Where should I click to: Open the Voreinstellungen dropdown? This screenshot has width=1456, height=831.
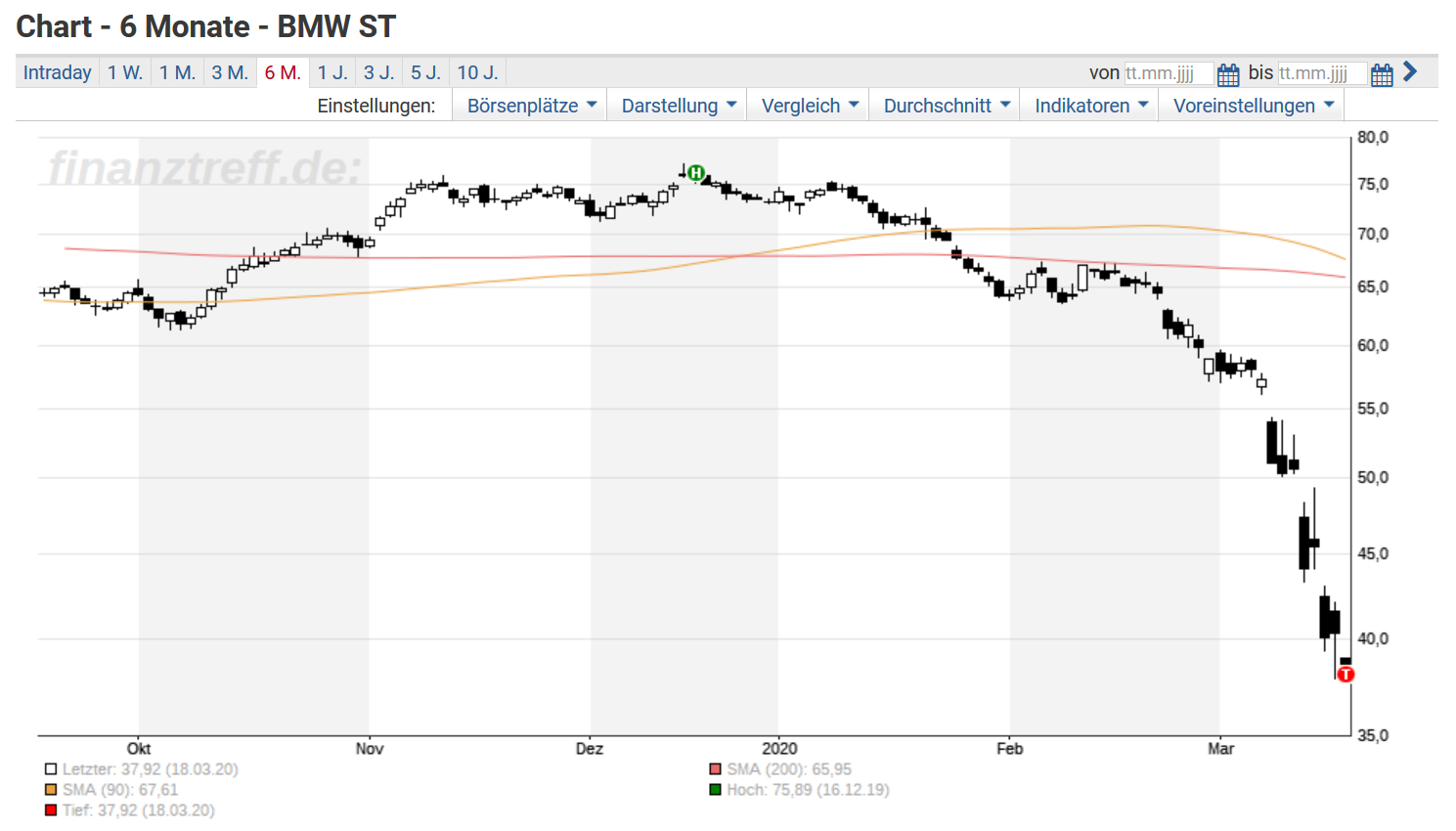tap(1252, 106)
